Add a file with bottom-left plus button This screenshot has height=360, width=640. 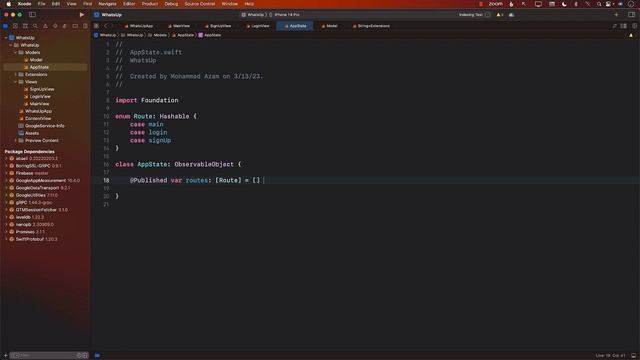point(5,356)
